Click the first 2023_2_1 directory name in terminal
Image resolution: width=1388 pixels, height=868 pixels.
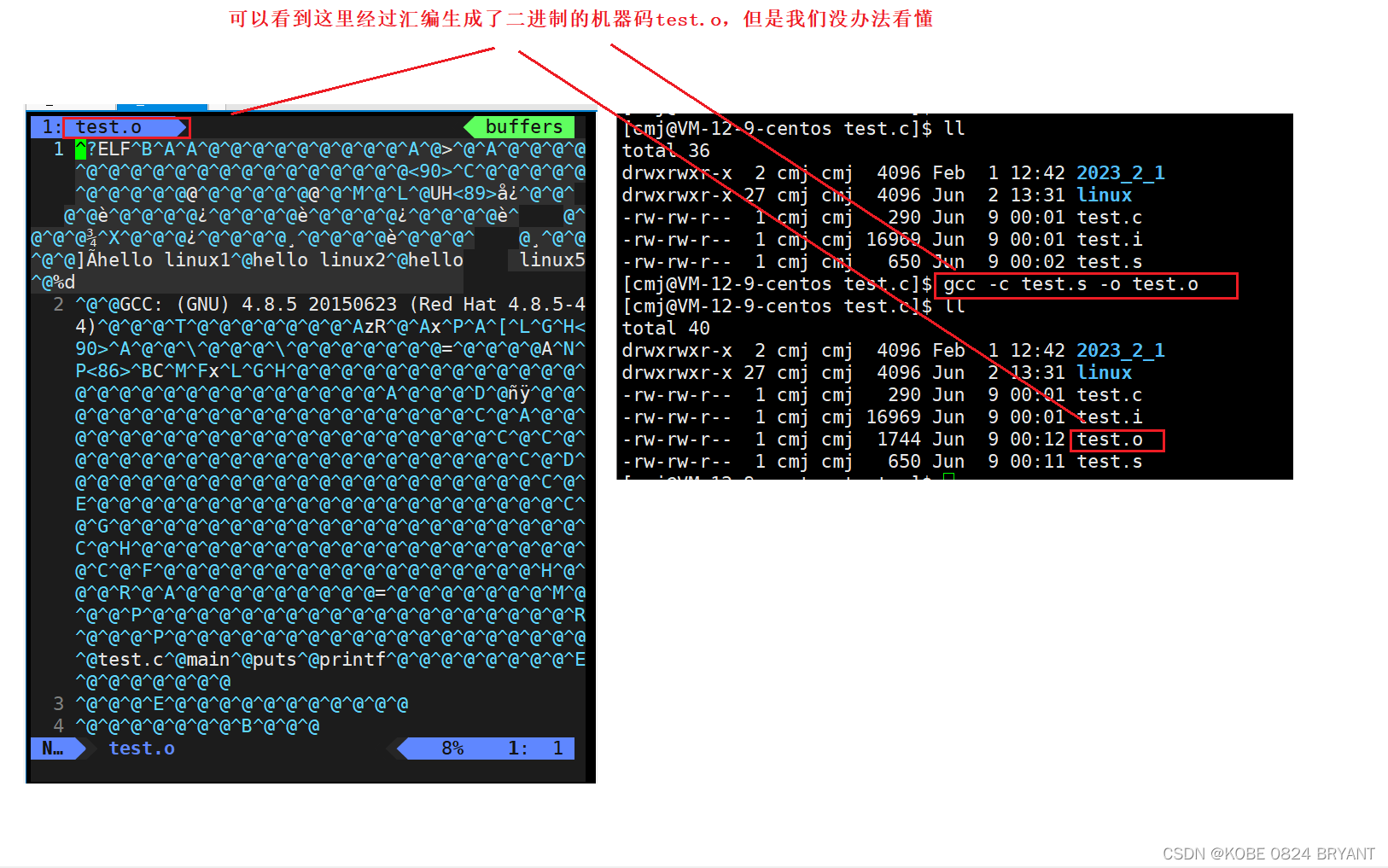pos(1120,173)
